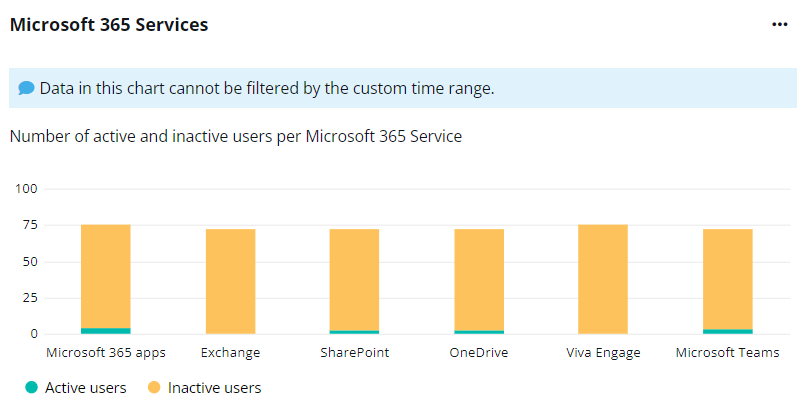808x418 pixels.
Task: Click the Microsoft 365 apps axis label
Action: tap(106, 353)
